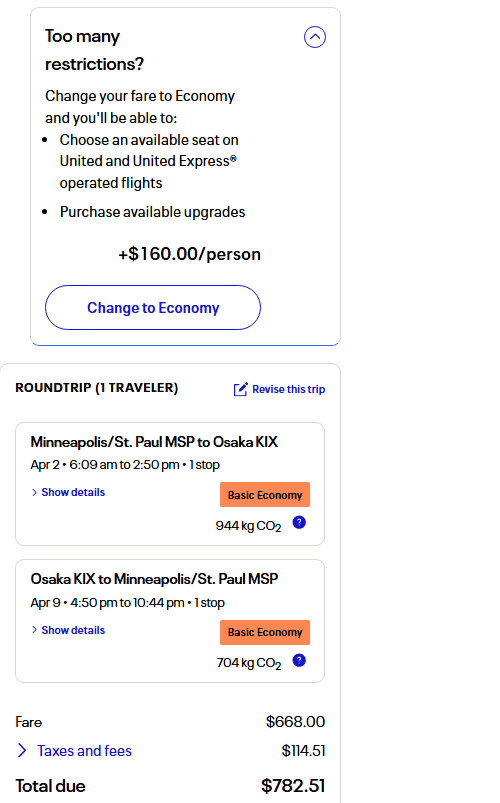Click the help icon beside 944 kg CO2
The width and height of the screenshot is (500, 803).
[x=299, y=522]
